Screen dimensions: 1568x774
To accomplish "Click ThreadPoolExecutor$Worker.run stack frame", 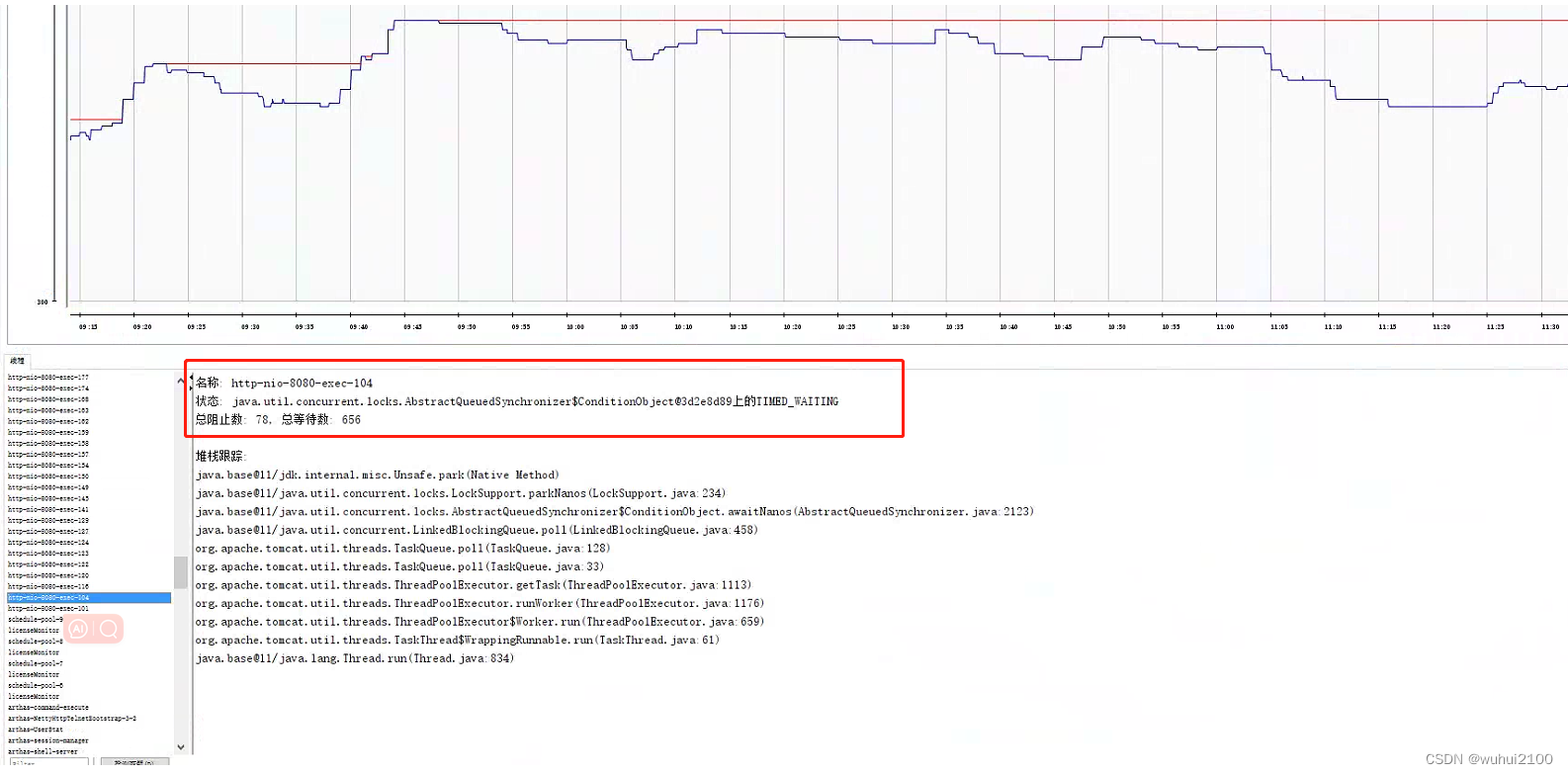I will tap(479, 622).
